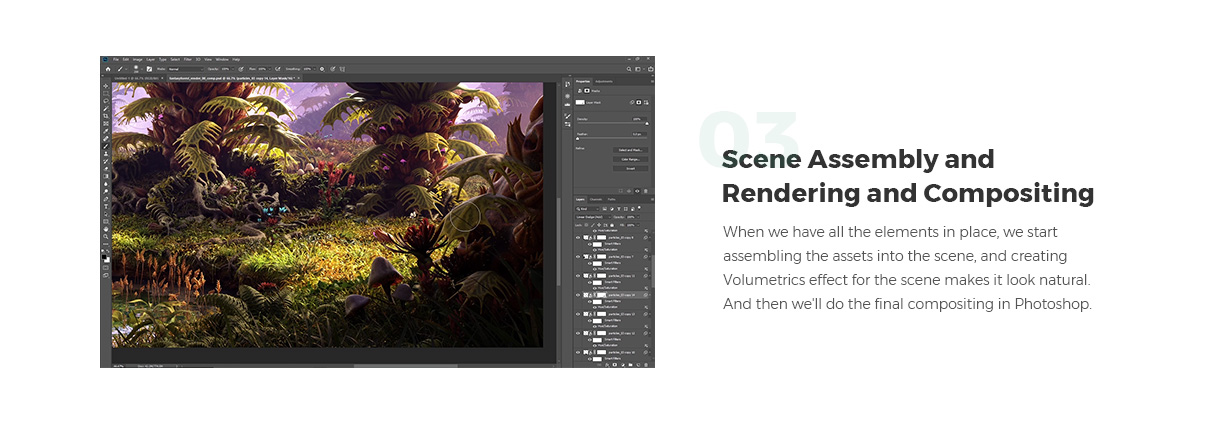Toggle the brush settings panel icon
The height and width of the screenshot is (428, 1210).
coord(149,69)
